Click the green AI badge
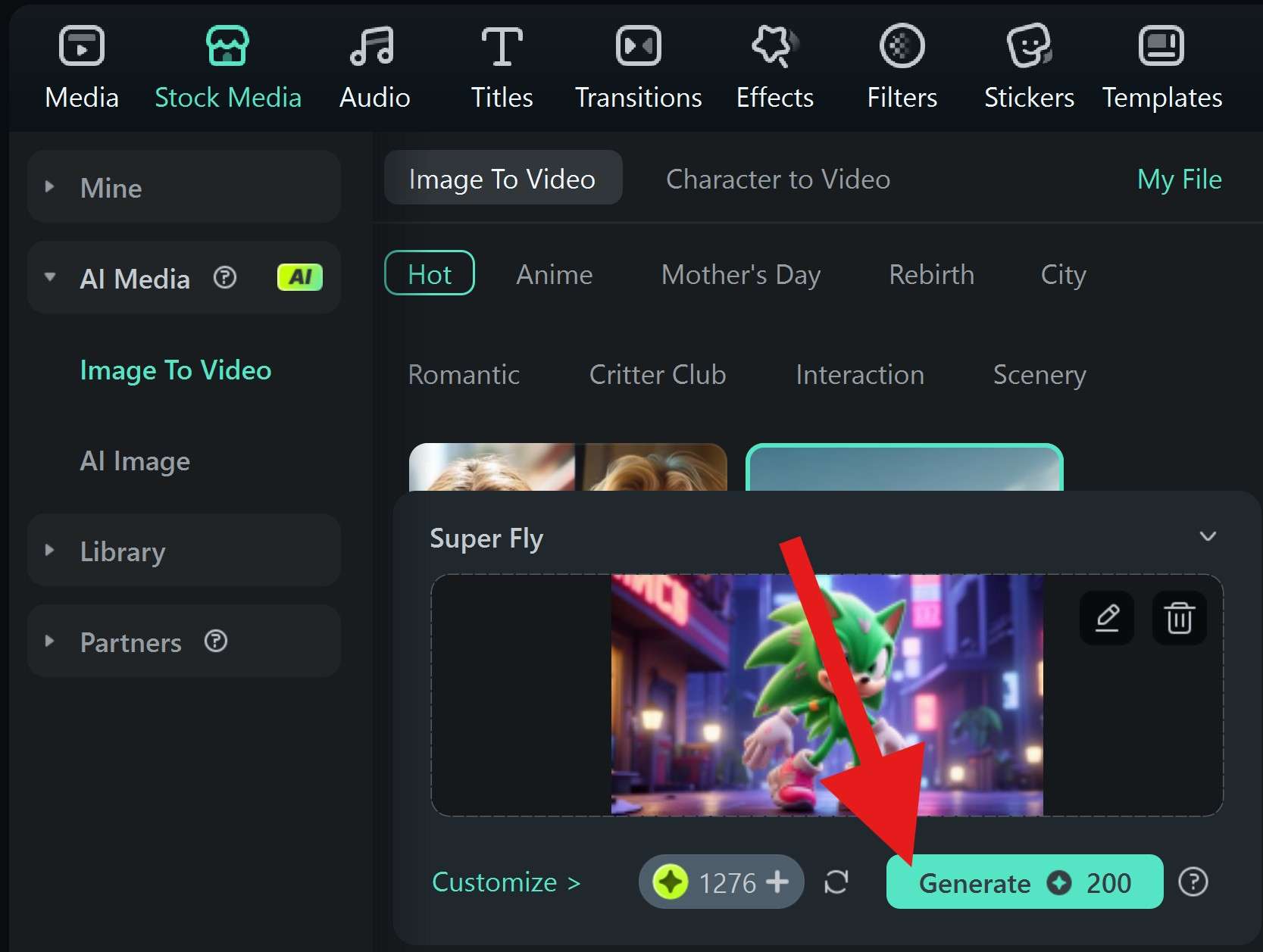Image resolution: width=1263 pixels, height=952 pixels. 300,277
